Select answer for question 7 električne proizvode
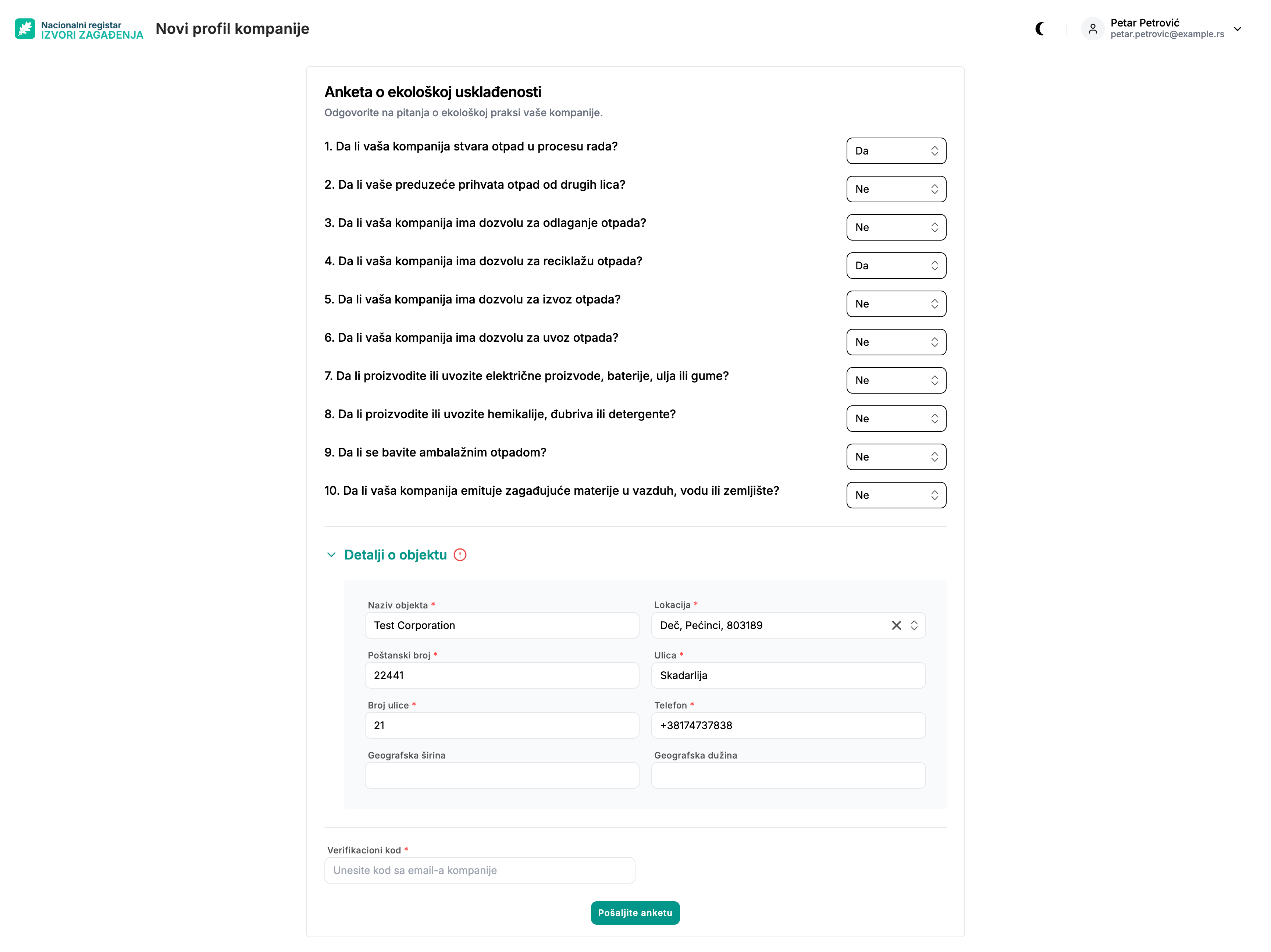The height and width of the screenshot is (952, 1271). point(896,380)
